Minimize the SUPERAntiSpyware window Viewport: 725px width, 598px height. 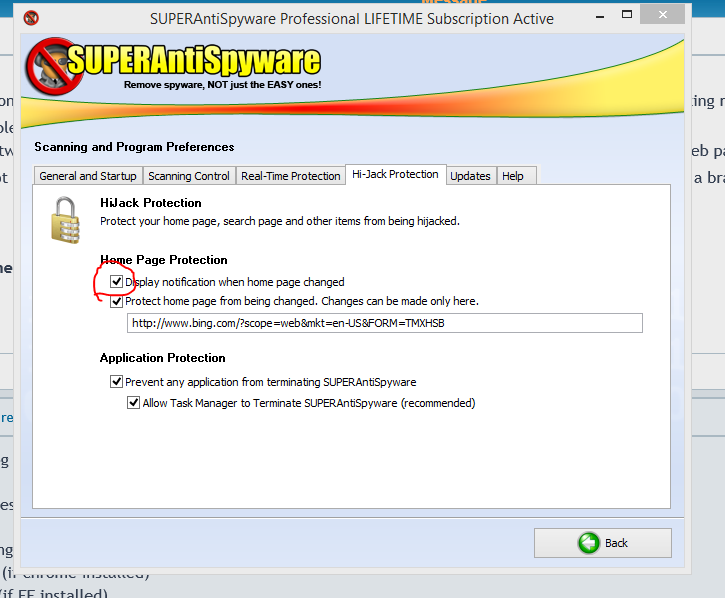600,16
